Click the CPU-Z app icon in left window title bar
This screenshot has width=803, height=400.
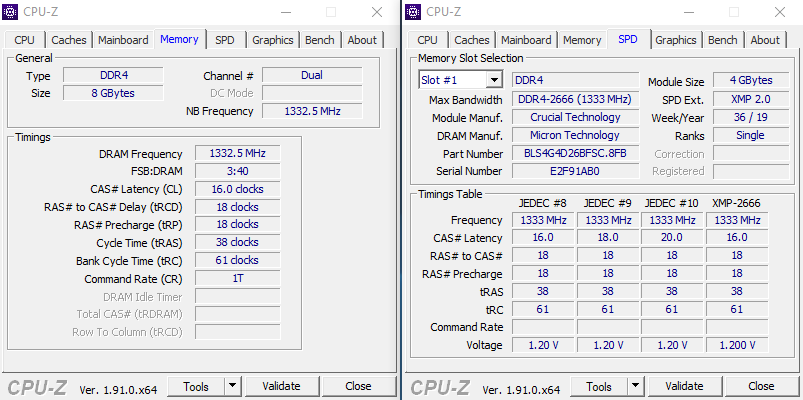(x=10, y=12)
